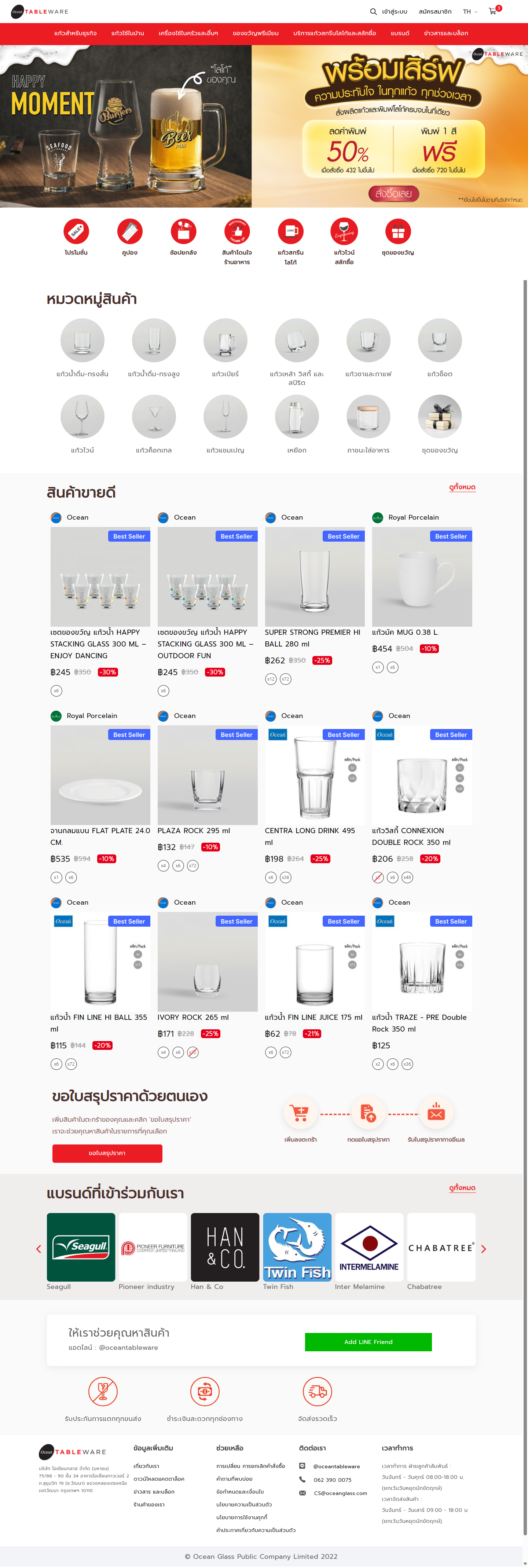Click the red โปรโมชั่น sale icon
This screenshot has width=528, height=1568.
tap(76, 232)
